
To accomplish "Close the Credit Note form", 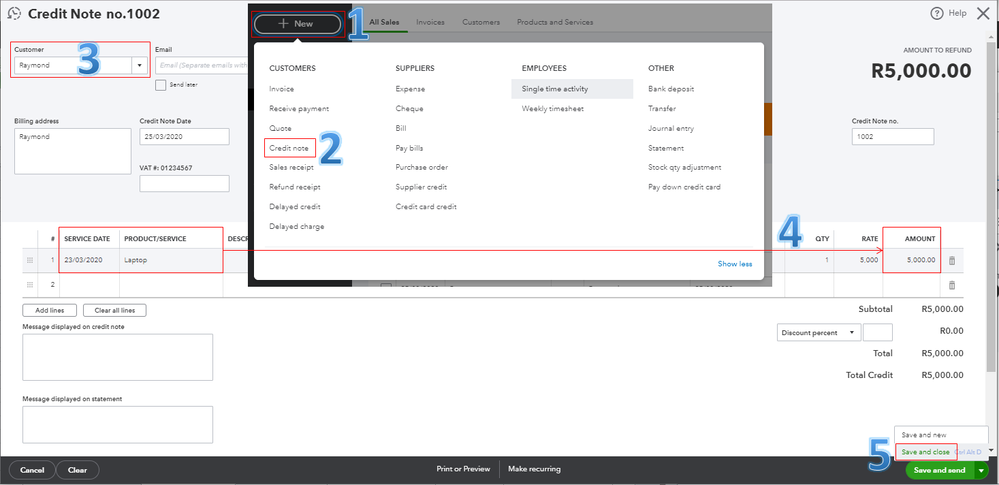I will (x=982, y=13).
